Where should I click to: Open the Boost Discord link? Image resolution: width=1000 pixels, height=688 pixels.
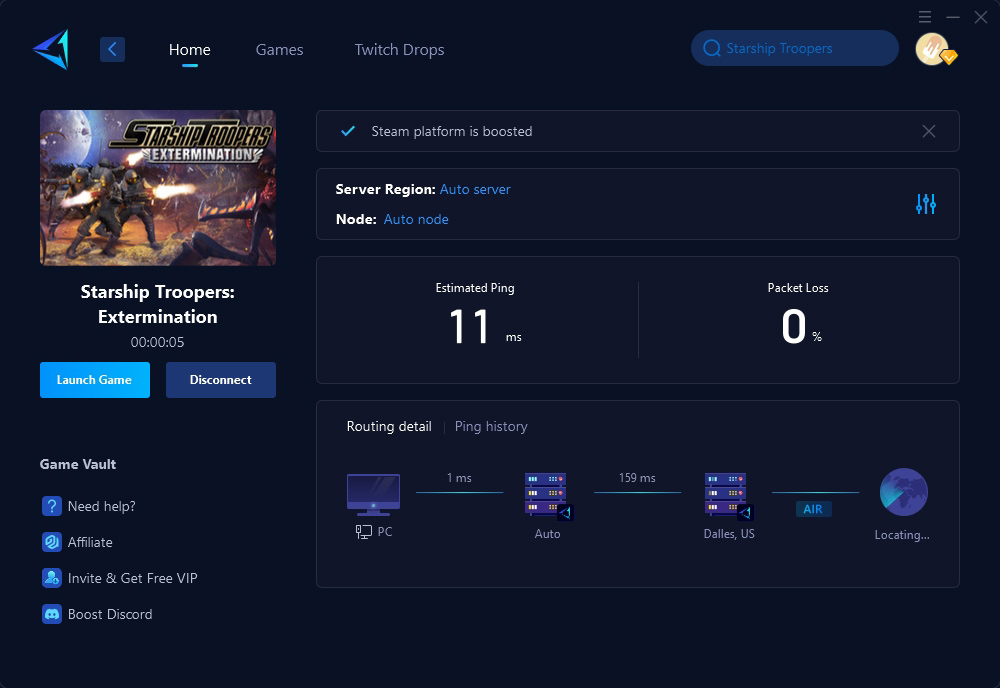(110, 614)
